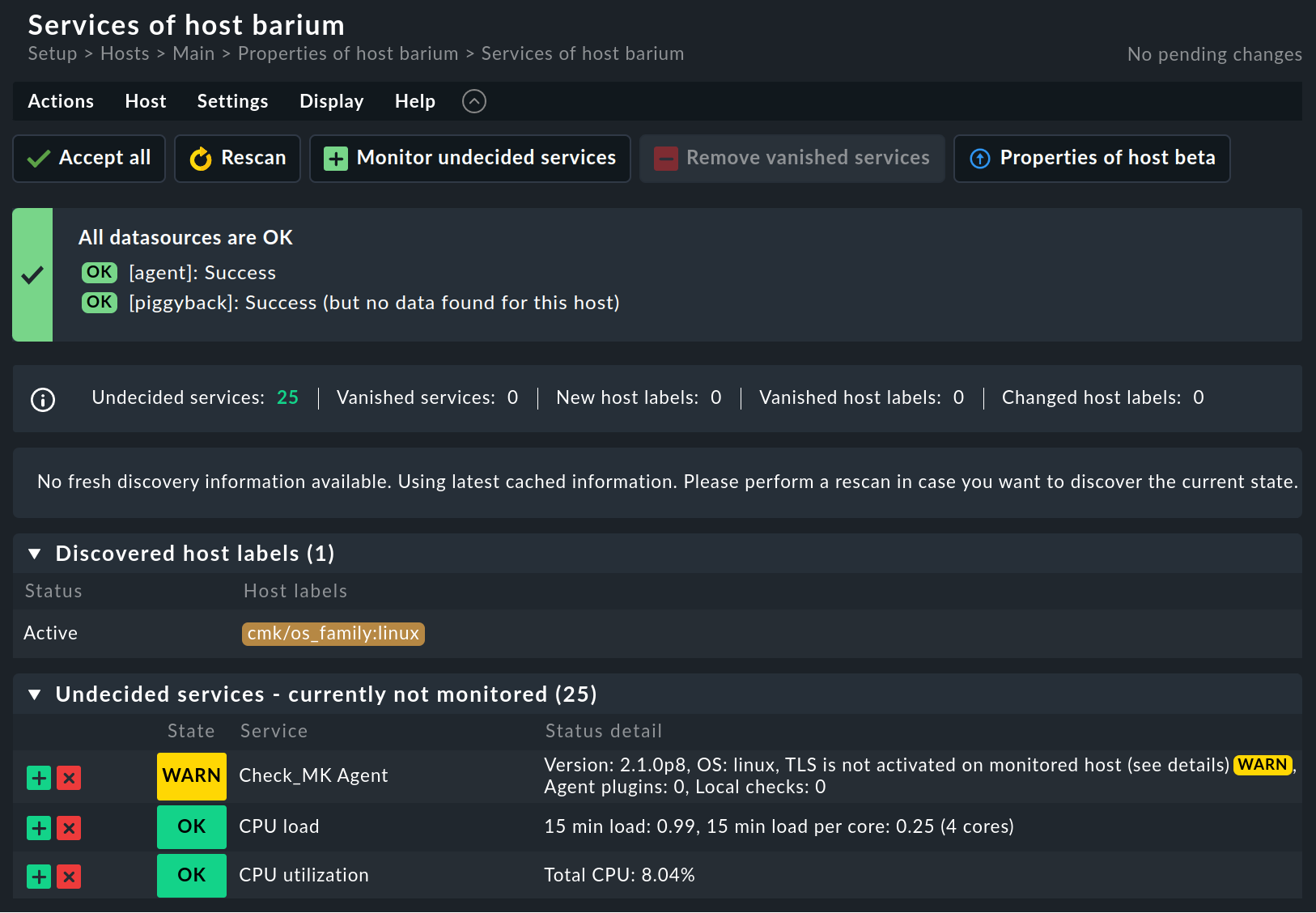This screenshot has width=1316, height=913.
Task: Collapse Discovered host labels section
Action: [35, 554]
